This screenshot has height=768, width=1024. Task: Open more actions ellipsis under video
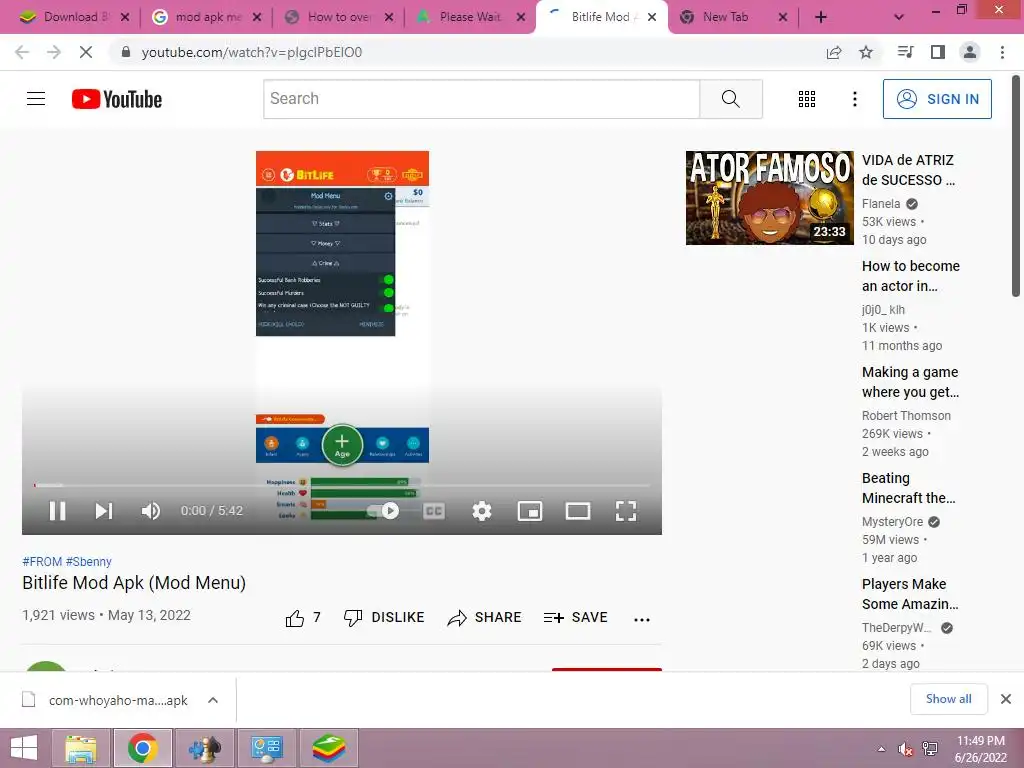point(642,619)
